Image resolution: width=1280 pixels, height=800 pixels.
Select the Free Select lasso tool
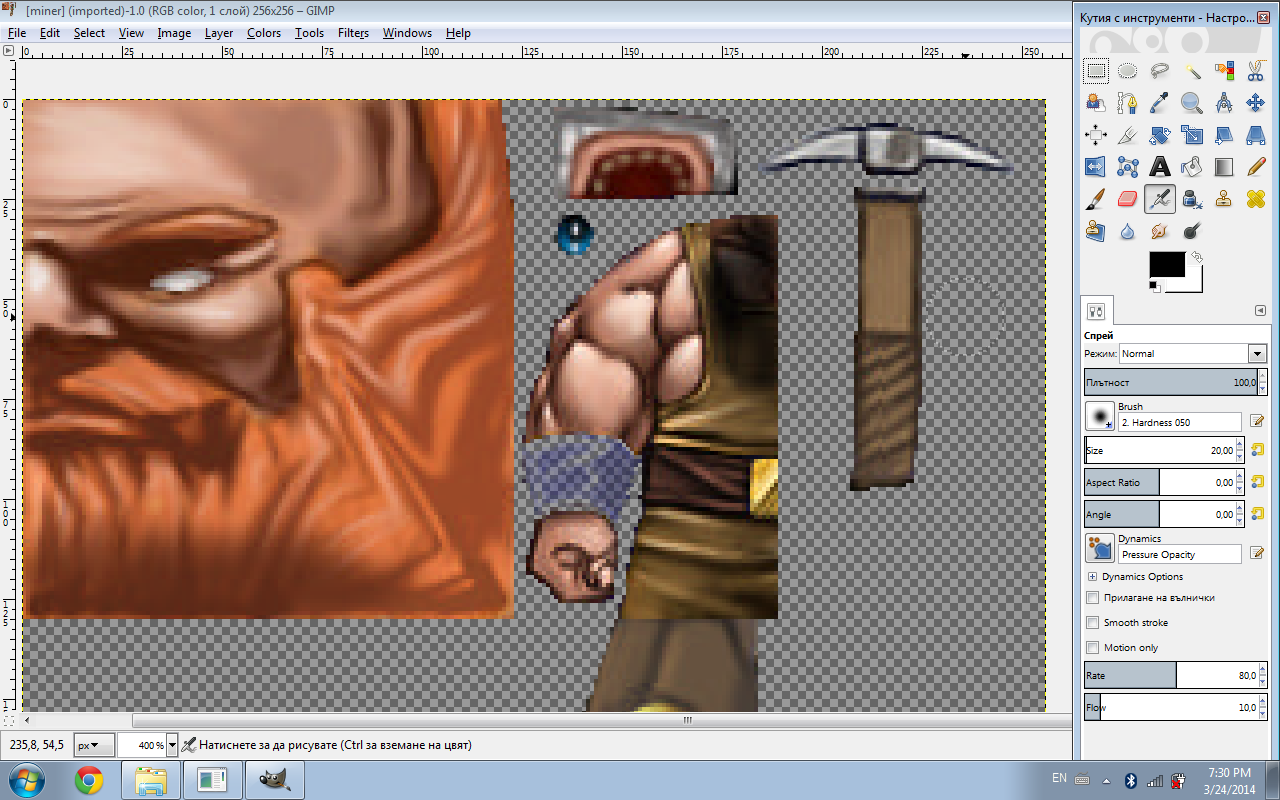point(1160,71)
